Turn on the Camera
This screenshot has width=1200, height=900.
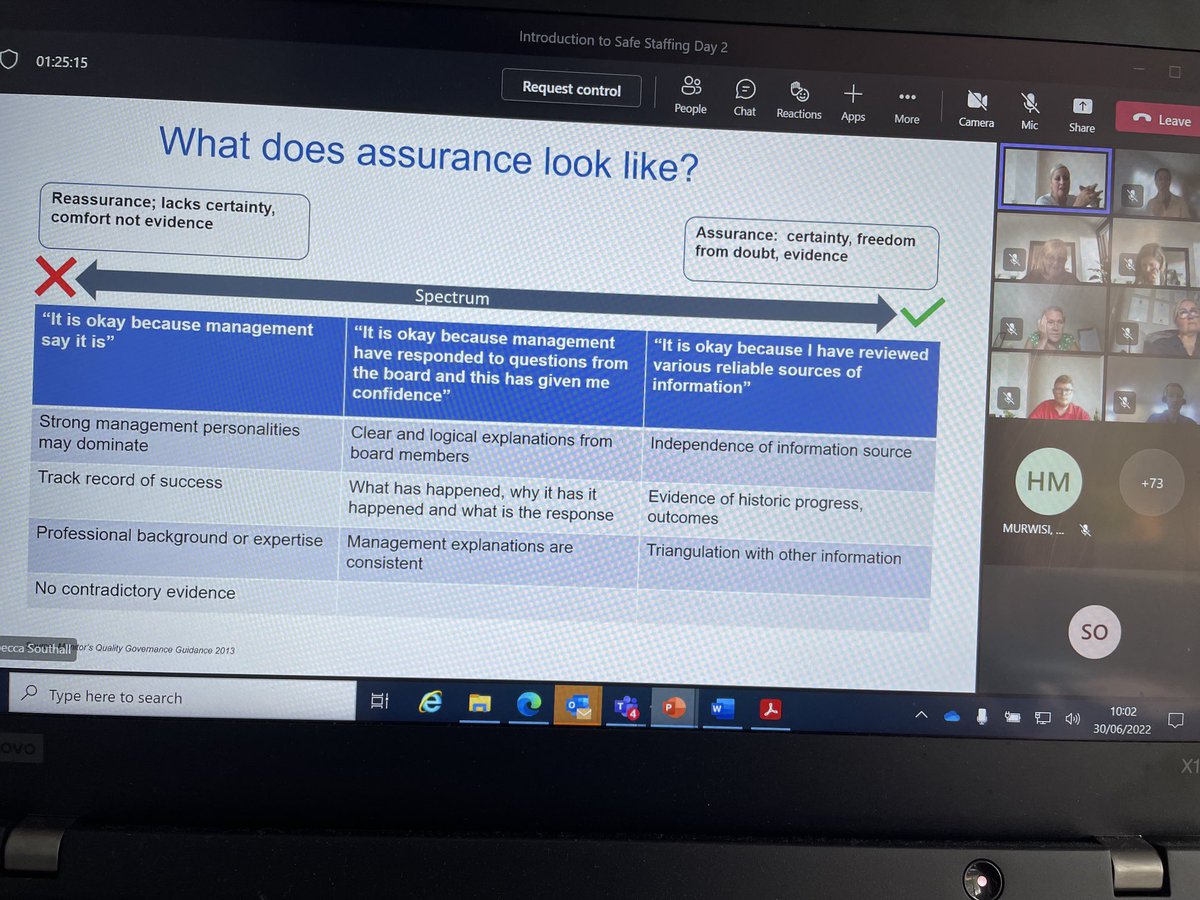(x=976, y=109)
